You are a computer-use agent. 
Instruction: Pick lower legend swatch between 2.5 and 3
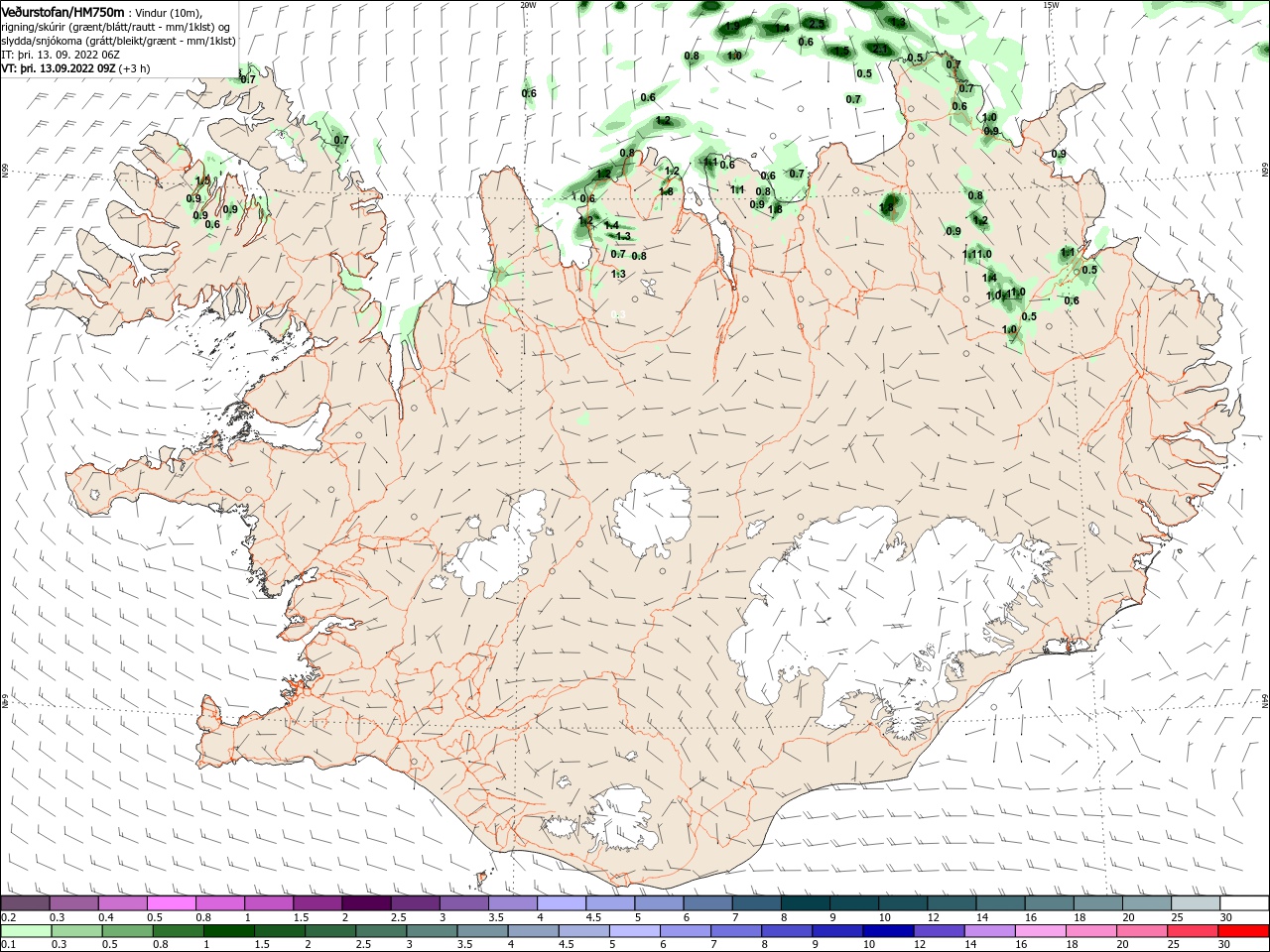point(381,931)
